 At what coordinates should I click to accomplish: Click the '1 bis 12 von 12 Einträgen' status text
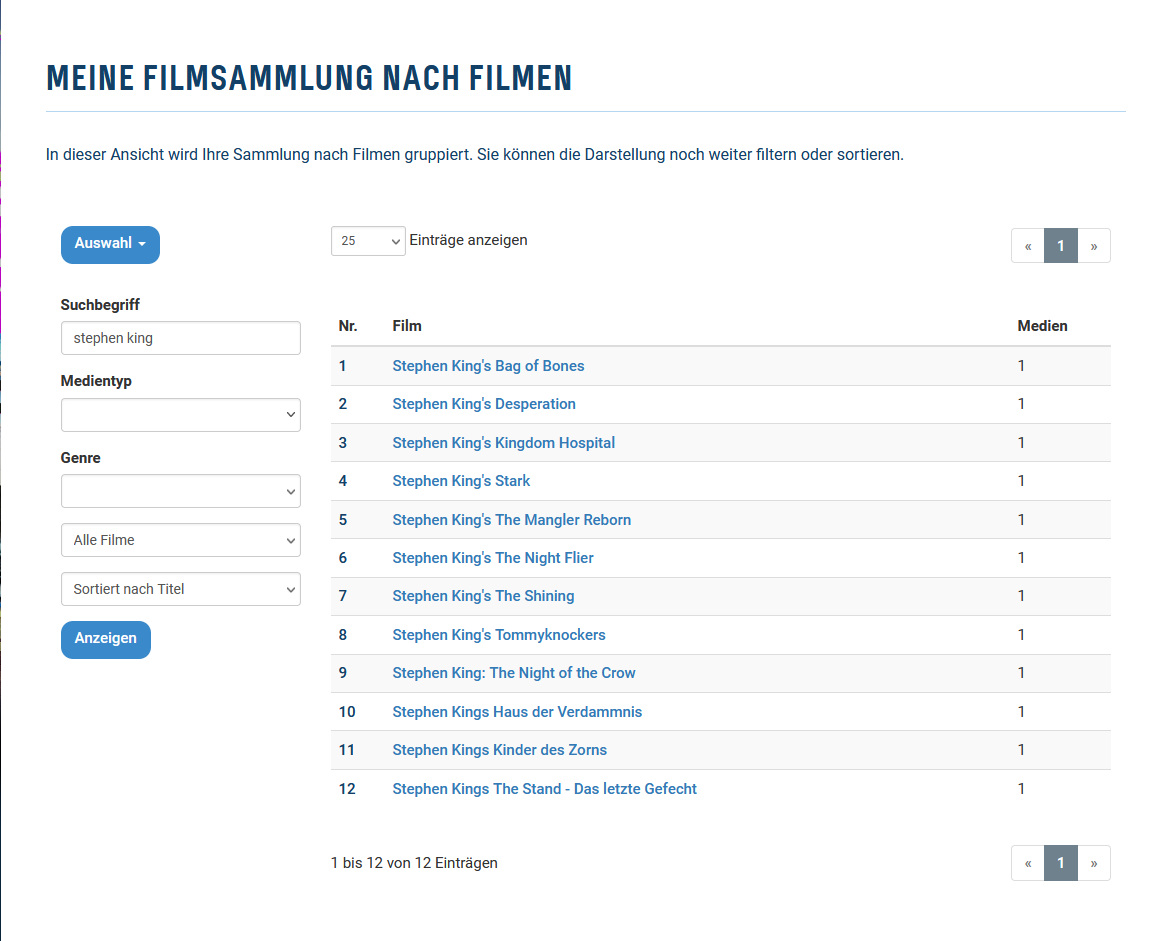pyautogui.click(x=414, y=863)
